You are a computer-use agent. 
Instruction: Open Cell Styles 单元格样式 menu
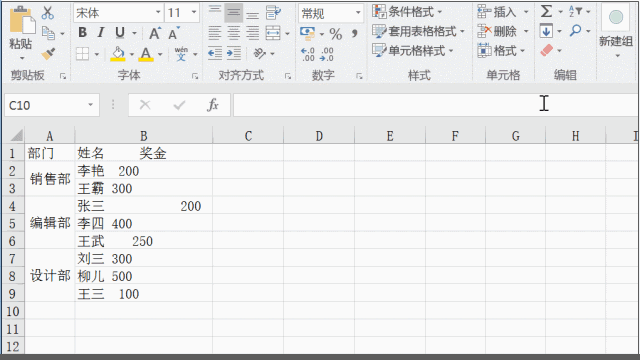413,51
